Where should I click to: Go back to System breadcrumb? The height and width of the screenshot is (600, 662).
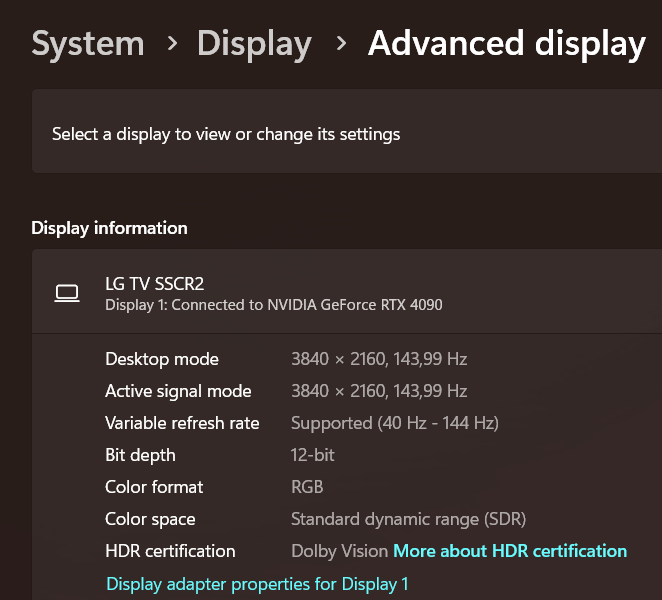point(88,43)
